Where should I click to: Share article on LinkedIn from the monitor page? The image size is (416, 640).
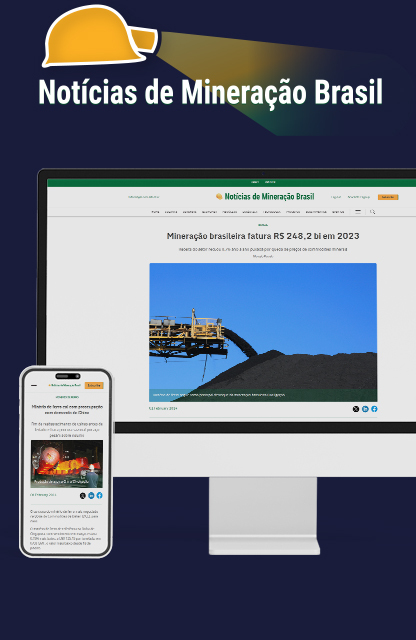coord(365,409)
